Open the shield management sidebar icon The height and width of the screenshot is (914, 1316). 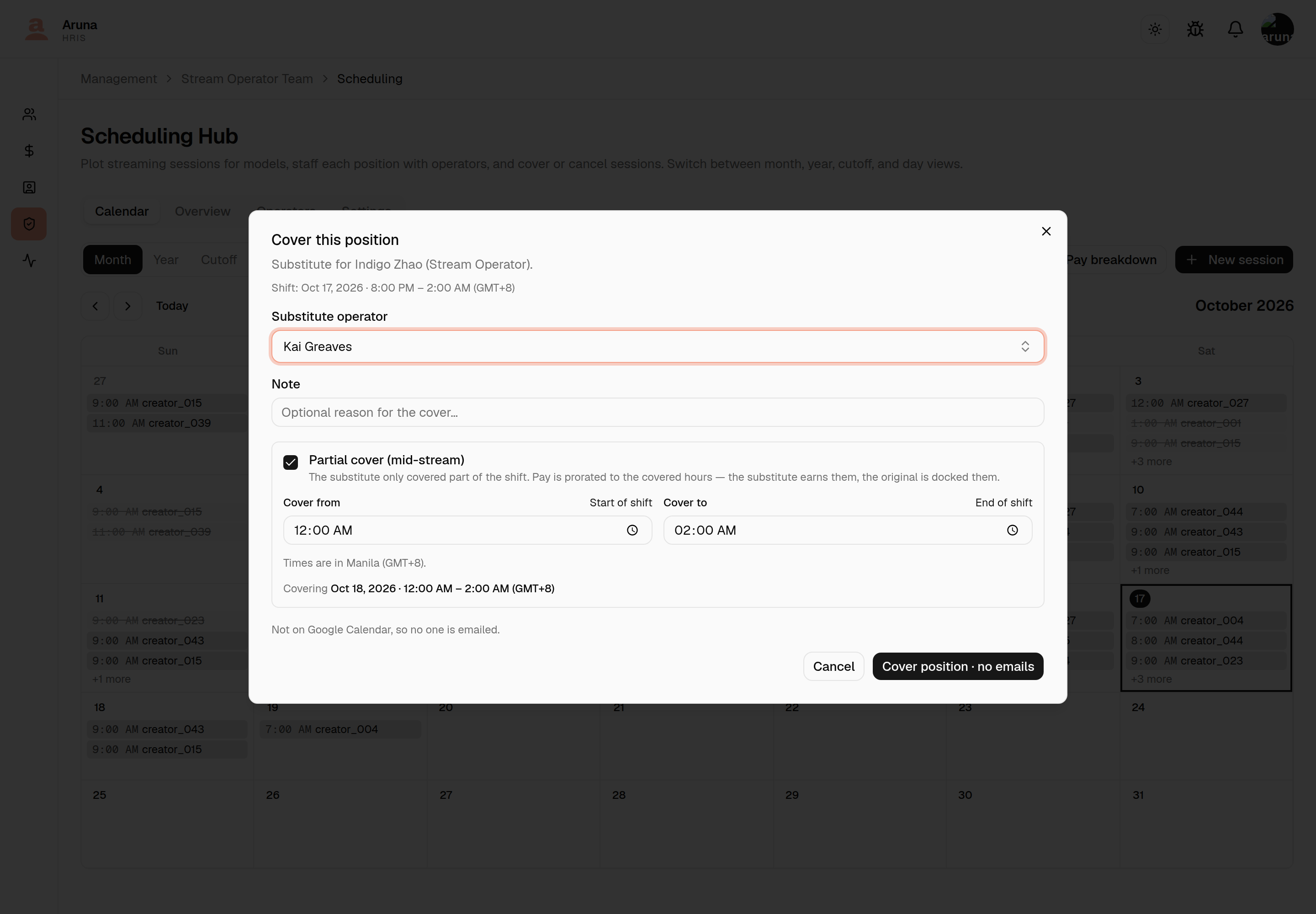click(x=29, y=224)
